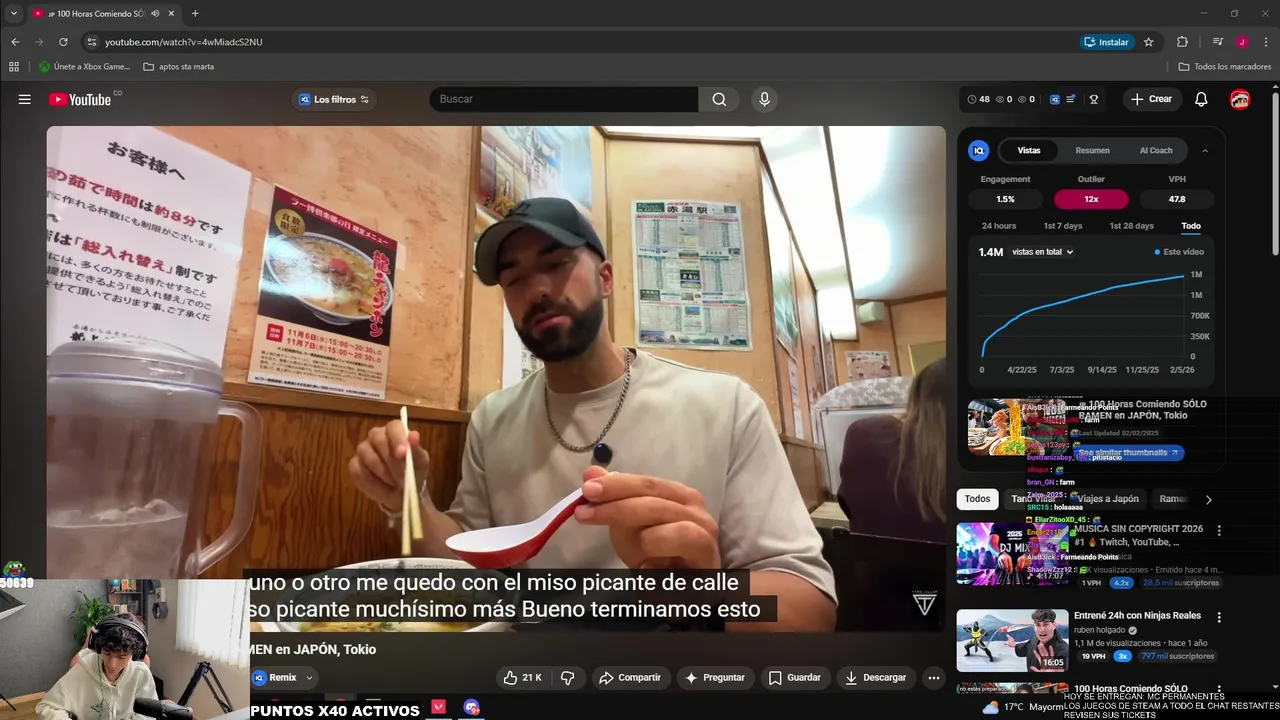1280x720 pixels.
Task: Mute the tab with the speaker icon
Action: click(155, 13)
